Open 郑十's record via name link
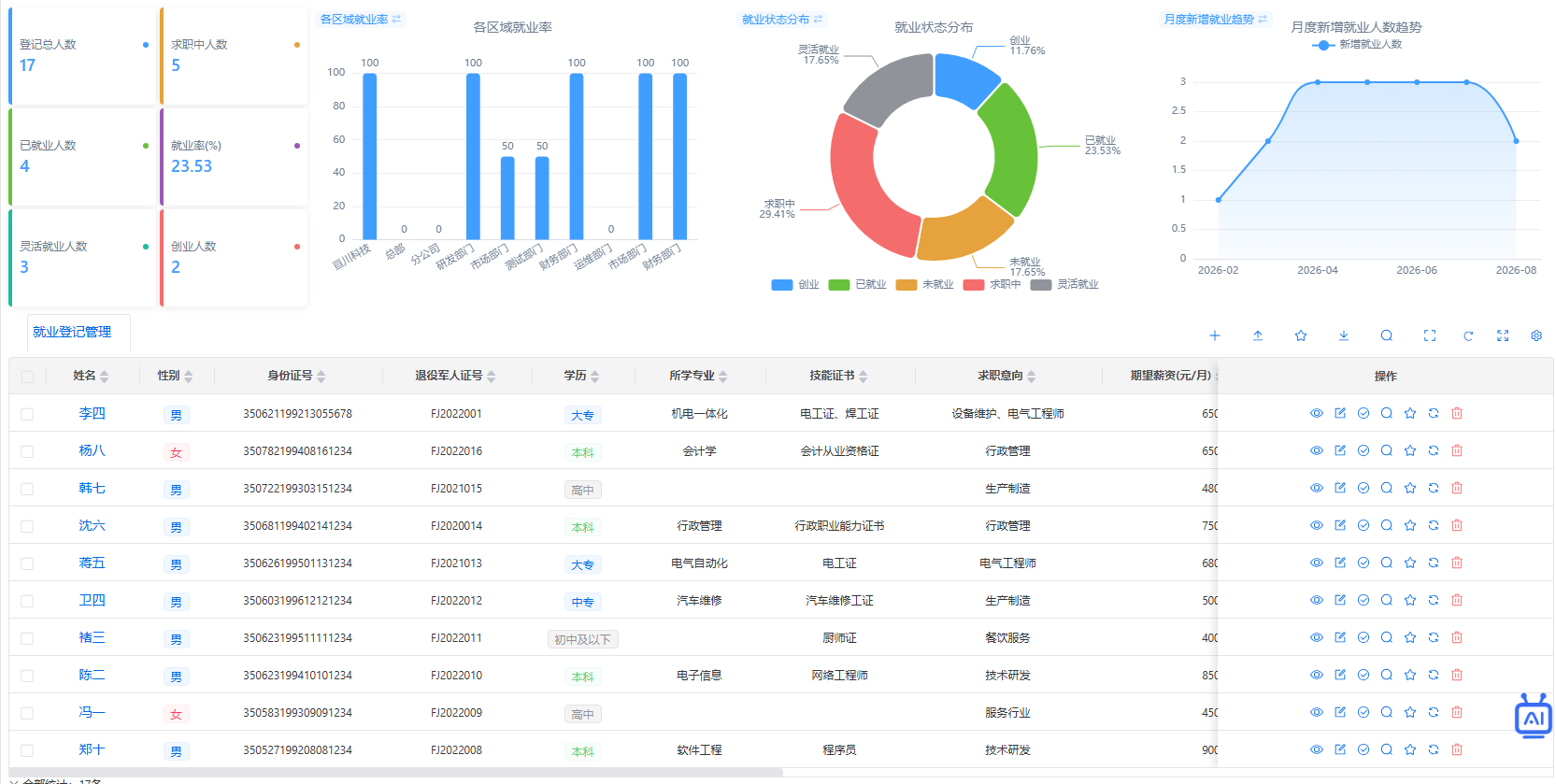 (92, 749)
